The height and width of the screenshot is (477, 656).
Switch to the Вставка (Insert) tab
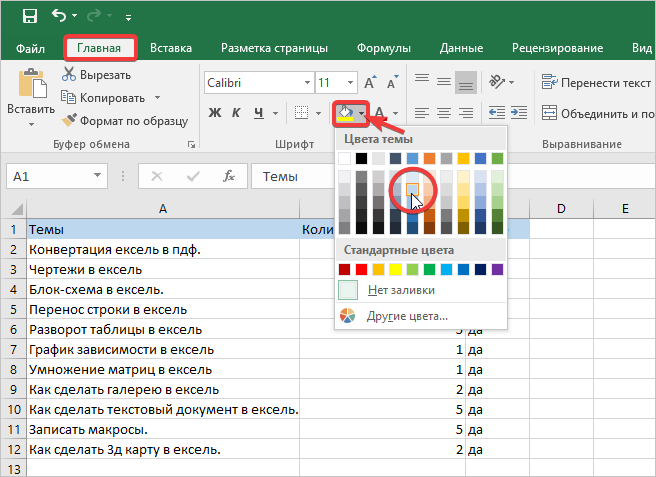(x=171, y=48)
